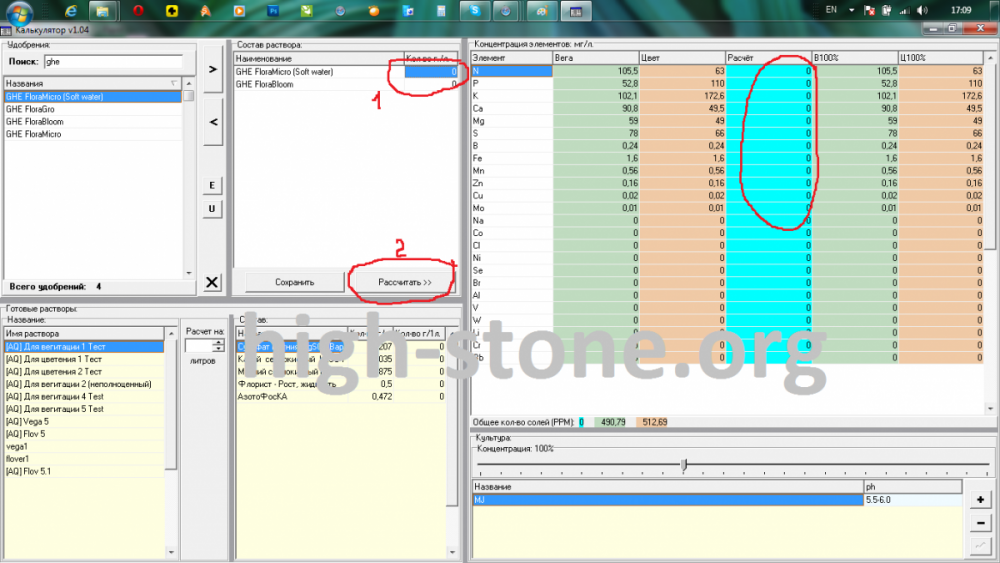This screenshot has height=563, width=1000.
Task: Click the Поиск search field
Action: coord(114,62)
